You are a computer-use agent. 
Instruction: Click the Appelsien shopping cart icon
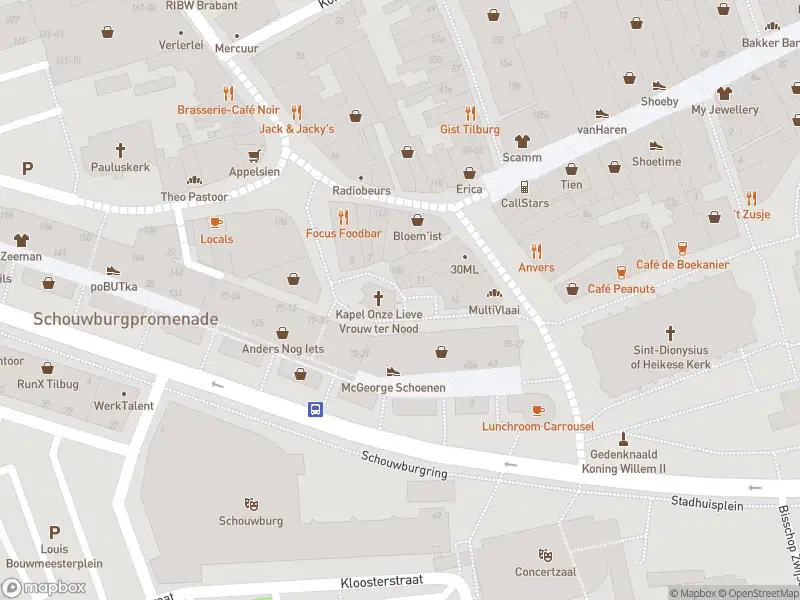tap(254, 156)
